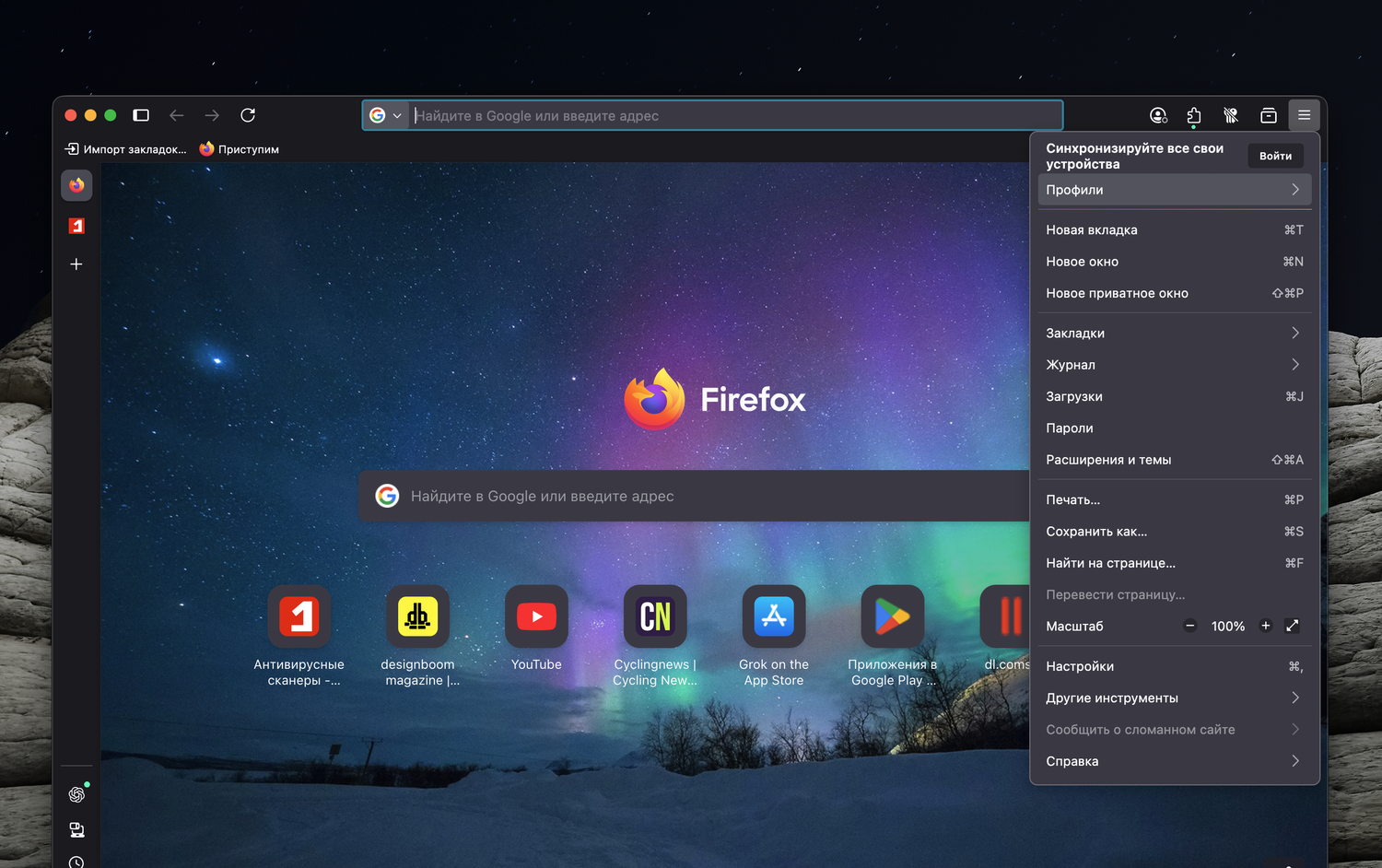Open Загрузки from the menu
Viewport: 1382px width, 868px height.
[1175, 396]
